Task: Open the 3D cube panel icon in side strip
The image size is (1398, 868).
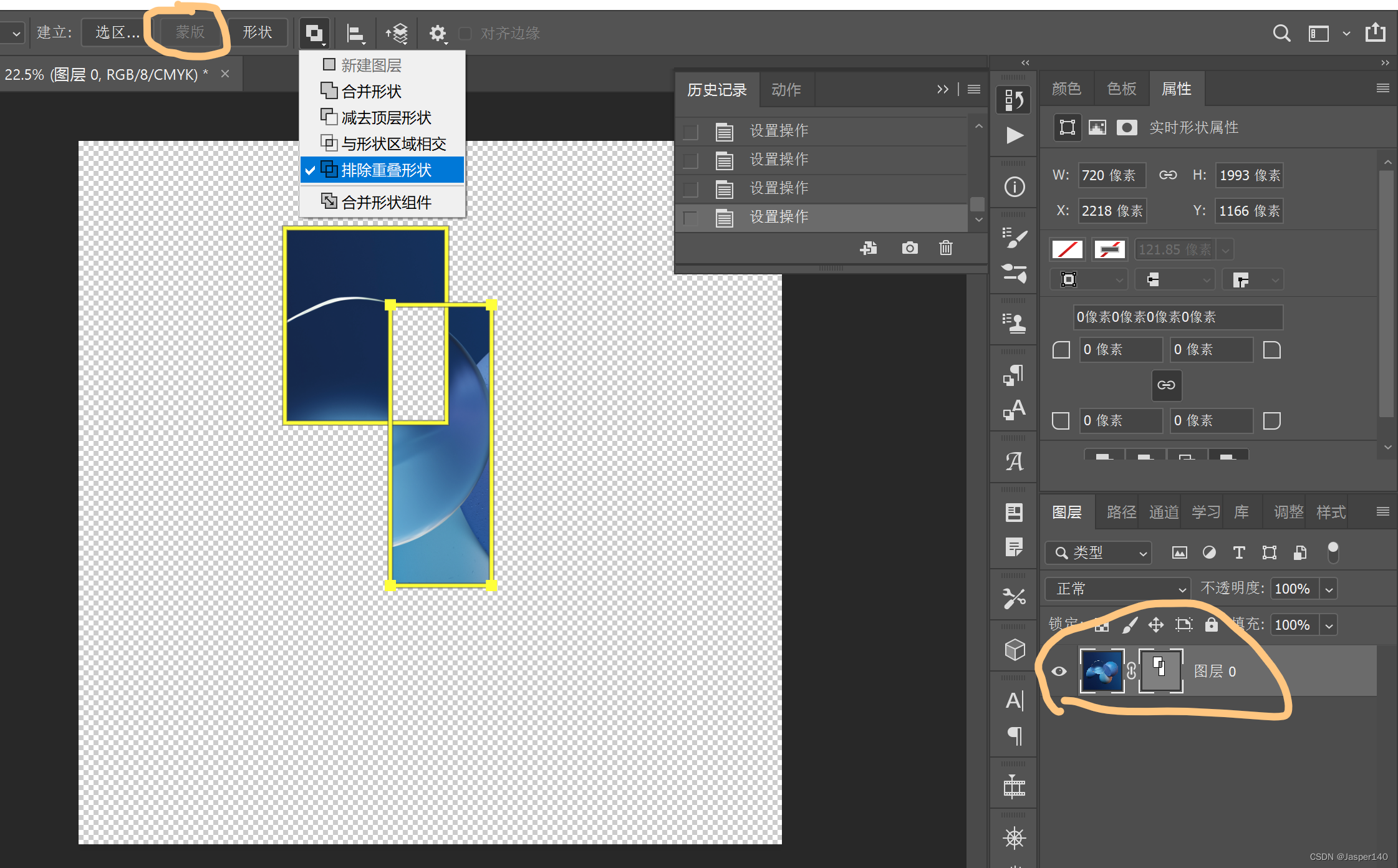Action: pyautogui.click(x=1015, y=650)
